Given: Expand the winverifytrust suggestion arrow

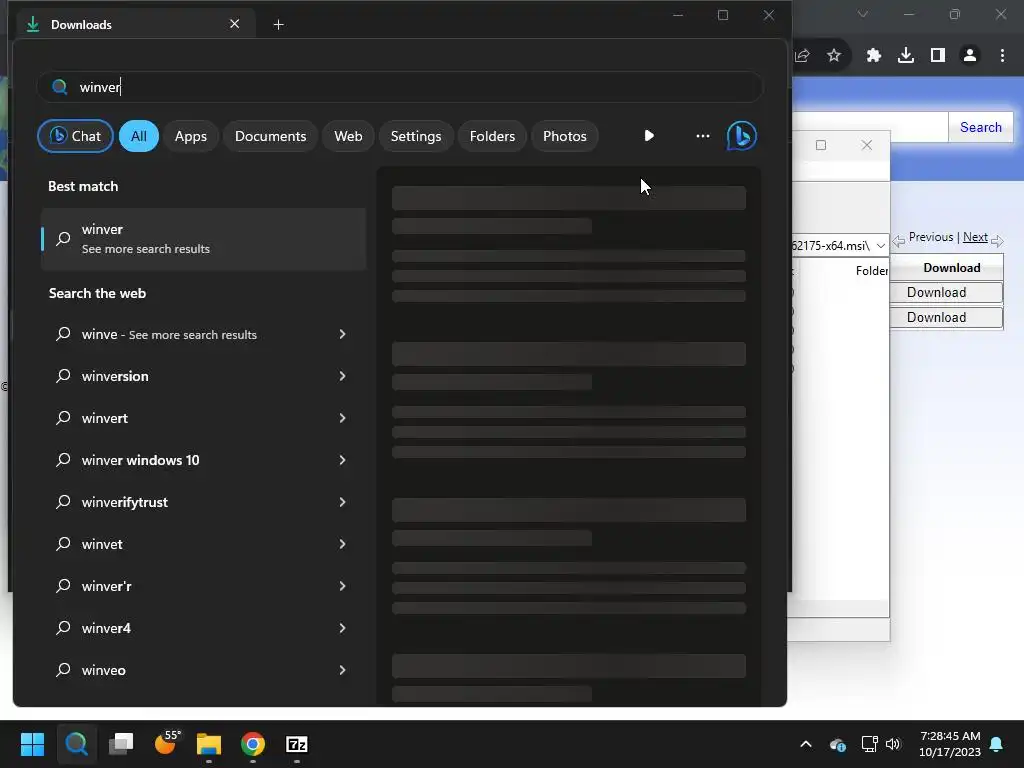Looking at the screenshot, I should pyautogui.click(x=342, y=502).
